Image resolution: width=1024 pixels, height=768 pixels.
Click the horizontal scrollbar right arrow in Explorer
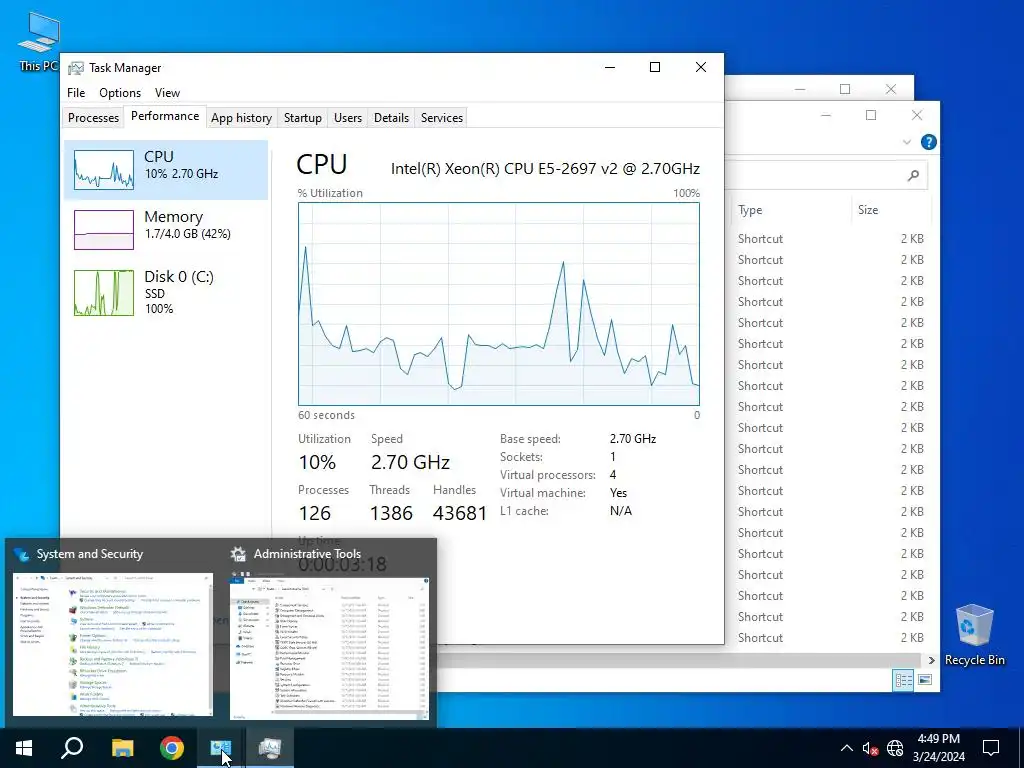(931, 660)
